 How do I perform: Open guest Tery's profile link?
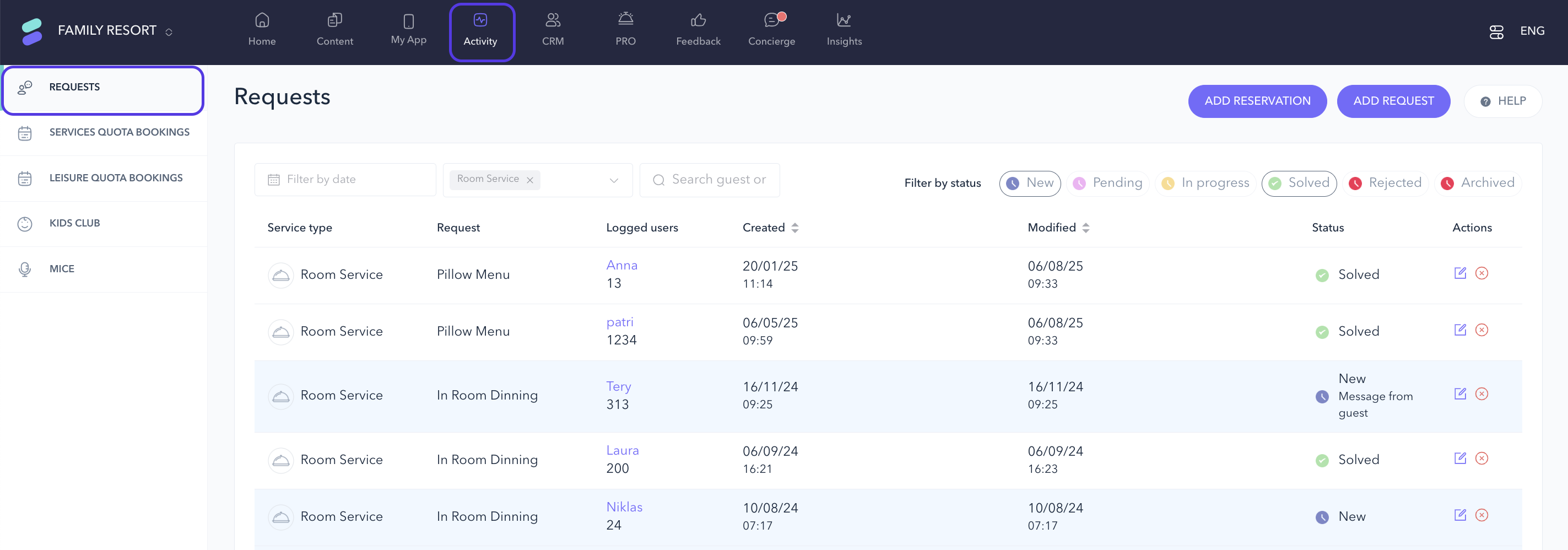coord(618,387)
